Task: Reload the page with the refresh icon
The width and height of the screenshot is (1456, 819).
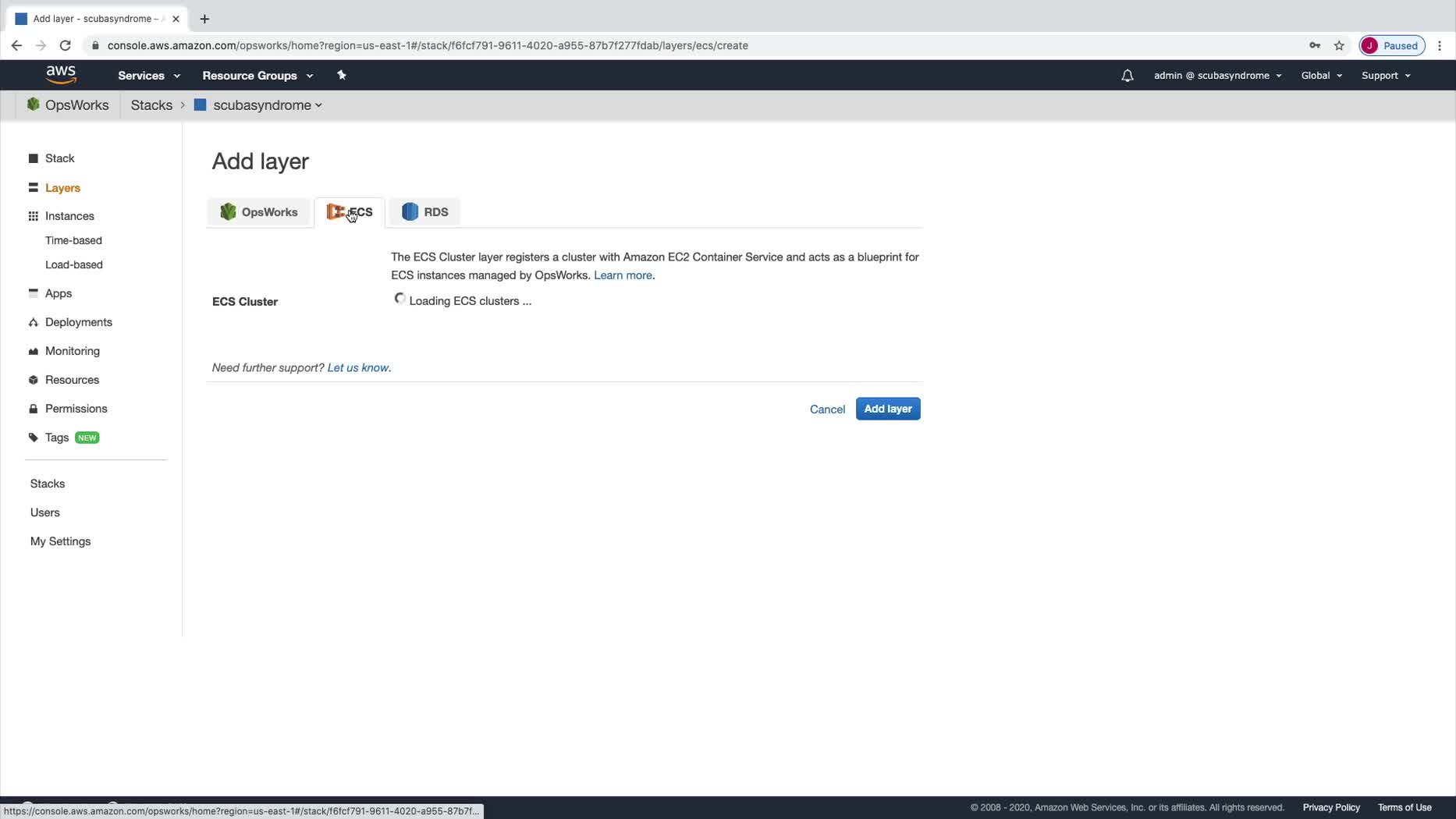Action: pos(66,45)
